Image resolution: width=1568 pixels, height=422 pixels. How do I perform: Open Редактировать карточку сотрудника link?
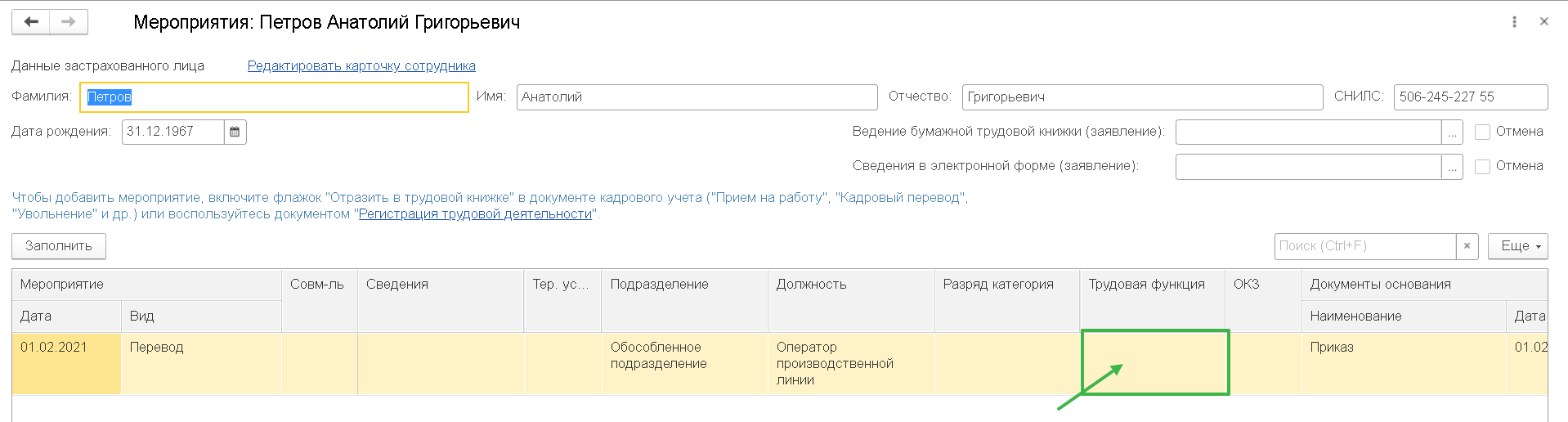pos(361,66)
